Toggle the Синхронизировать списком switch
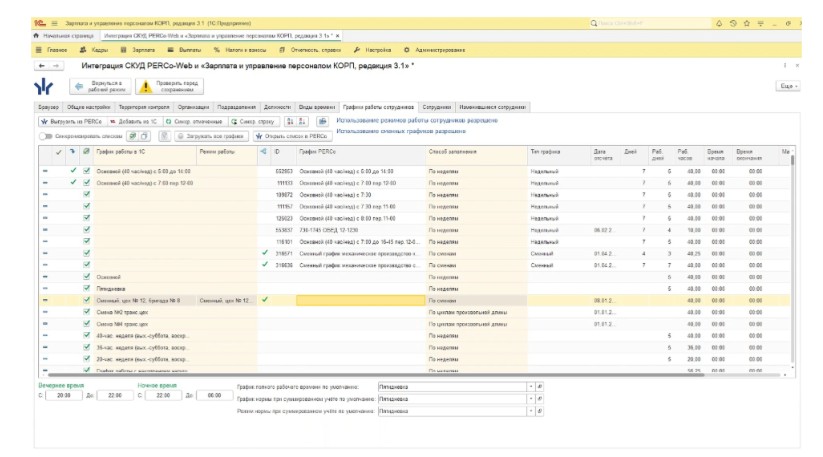Image resolution: width=823 pixels, height=457 pixels. [x=45, y=135]
